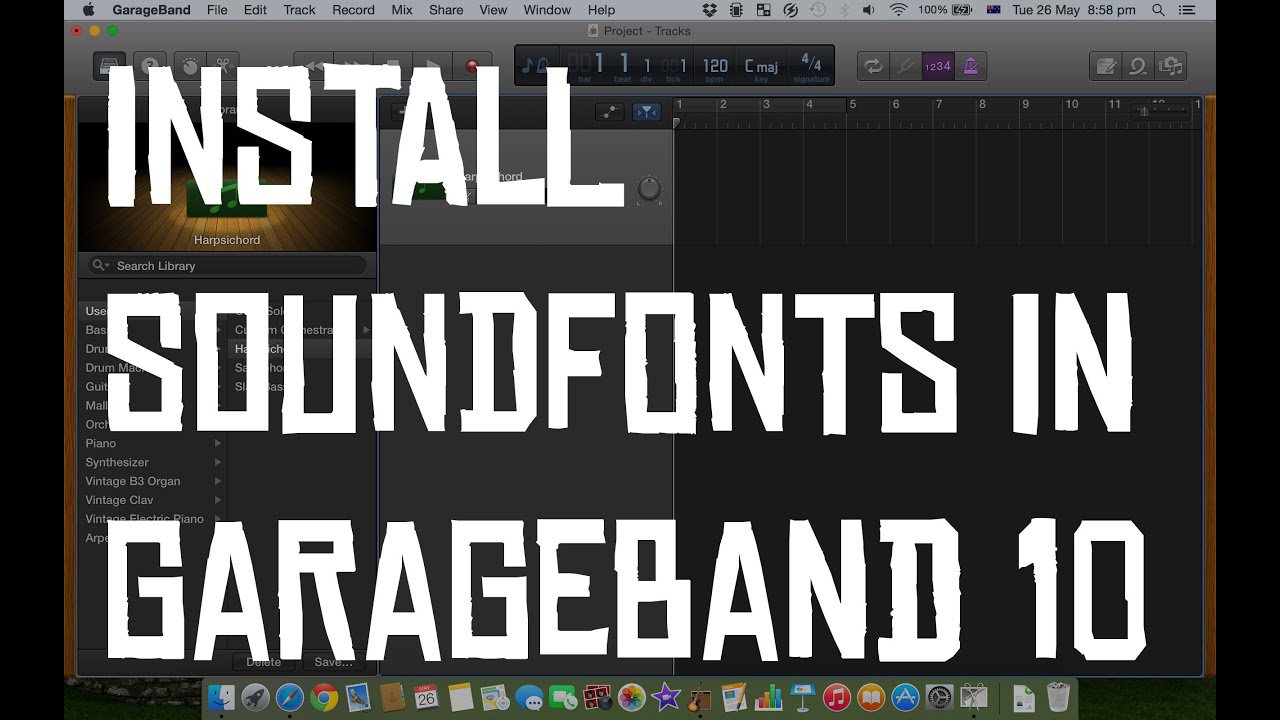Toggle the Tuner button

click(x=906, y=66)
